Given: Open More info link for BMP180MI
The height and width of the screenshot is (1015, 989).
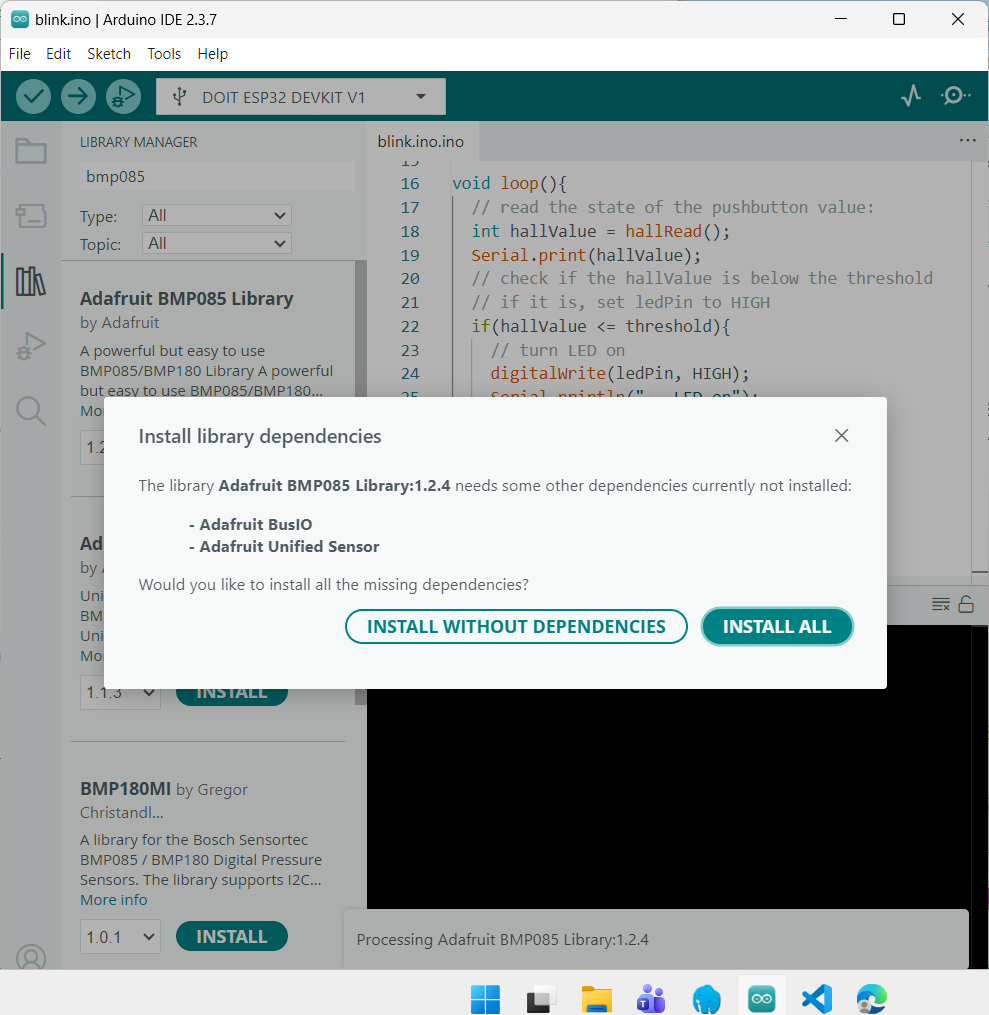Looking at the screenshot, I should click(113, 900).
